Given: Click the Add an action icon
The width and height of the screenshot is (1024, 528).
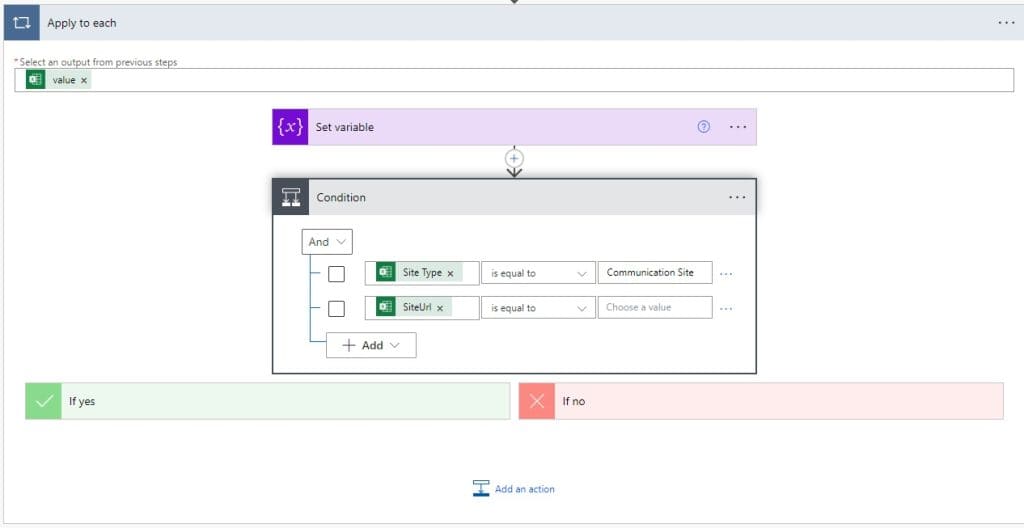Looking at the screenshot, I should (x=481, y=489).
